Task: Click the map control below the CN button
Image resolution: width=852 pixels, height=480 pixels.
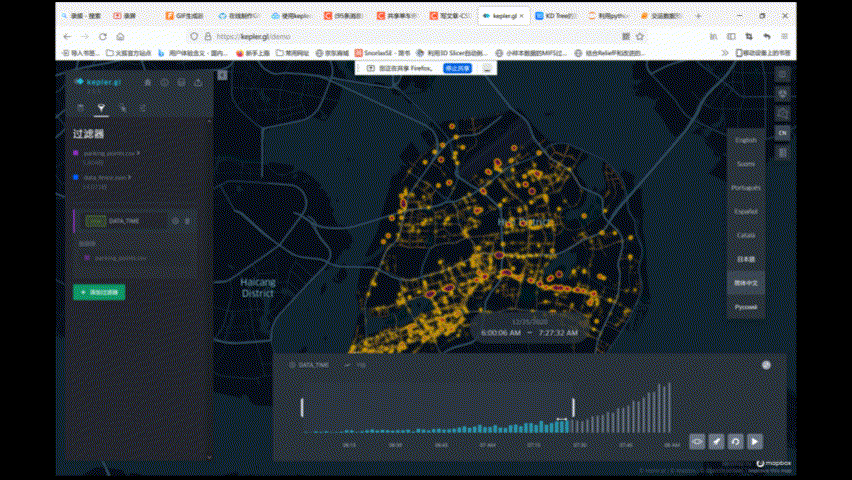Action: pyautogui.click(x=782, y=153)
